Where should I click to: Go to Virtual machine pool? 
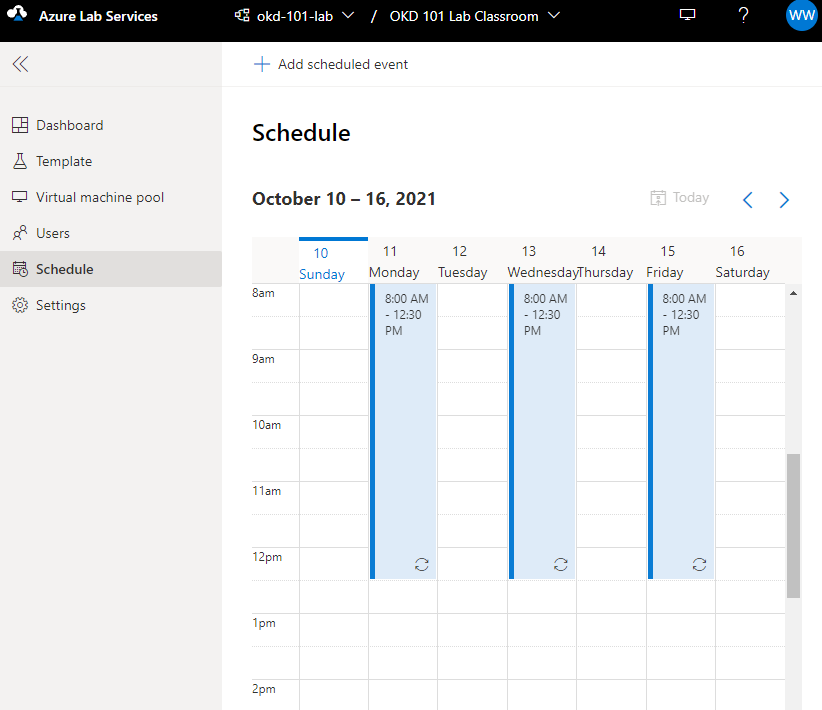pyautogui.click(x=111, y=197)
